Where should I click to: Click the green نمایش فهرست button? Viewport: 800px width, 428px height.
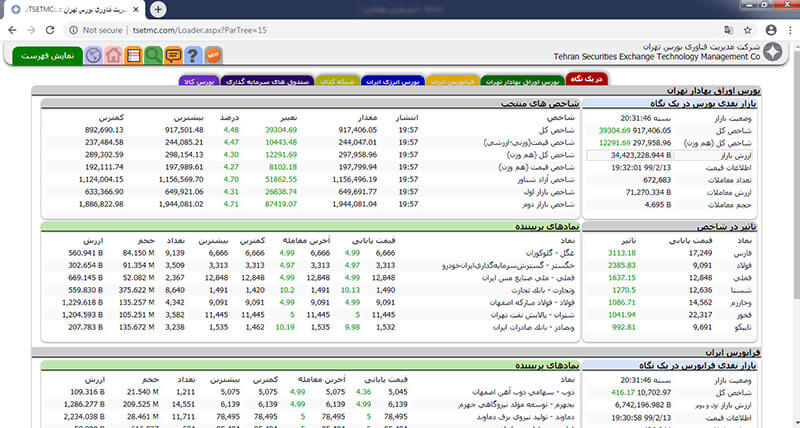click(47, 56)
